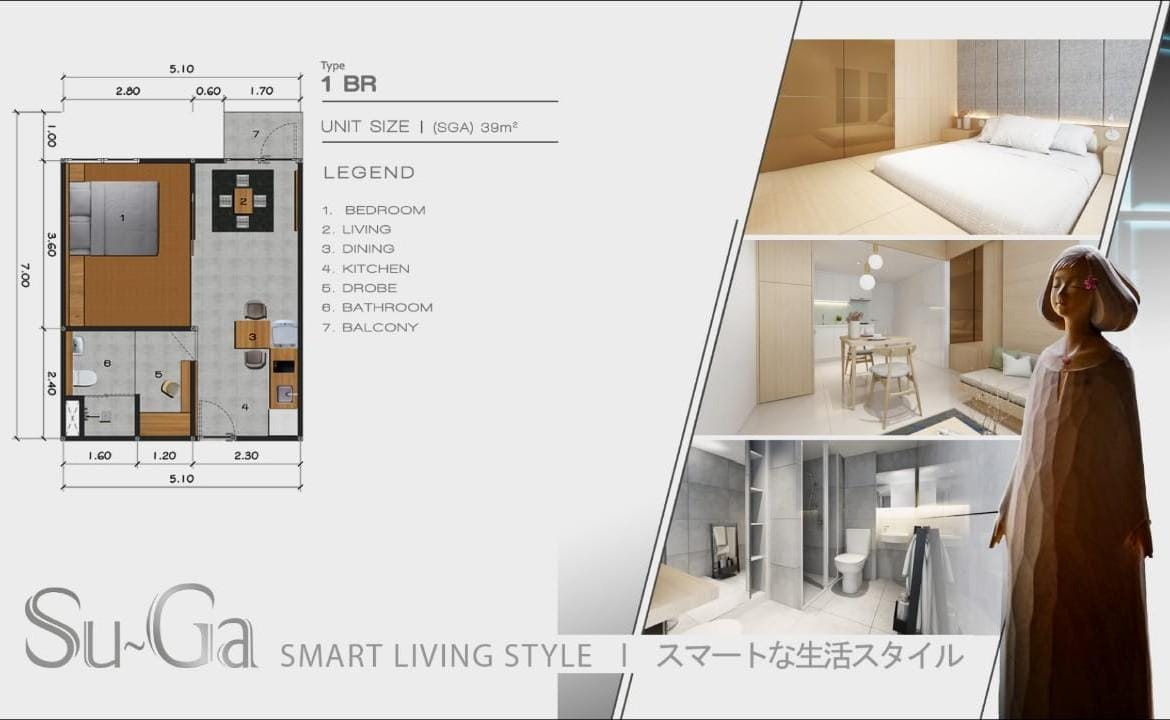Click the bed icon in the floor plan bedroom

pos(114,218)
